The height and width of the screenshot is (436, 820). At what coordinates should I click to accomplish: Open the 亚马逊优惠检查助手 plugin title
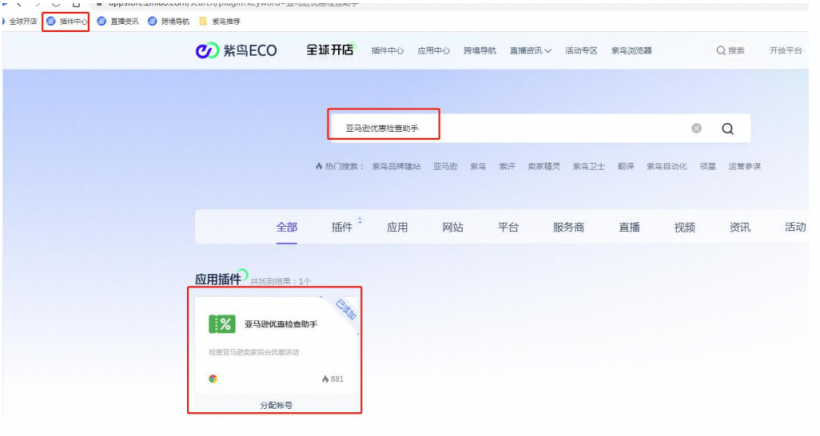click(x=281, y=324)
